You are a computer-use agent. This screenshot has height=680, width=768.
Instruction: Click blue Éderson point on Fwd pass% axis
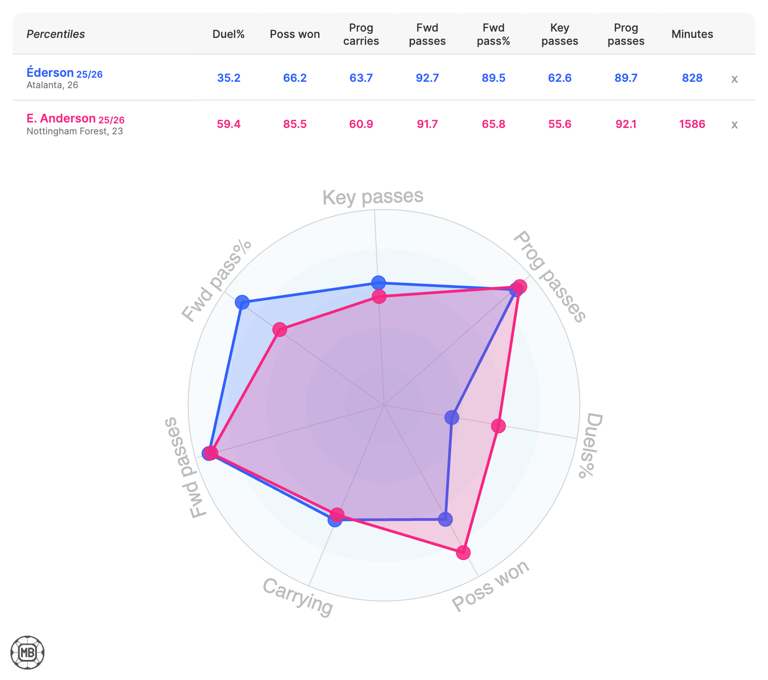tap(242, 302)
